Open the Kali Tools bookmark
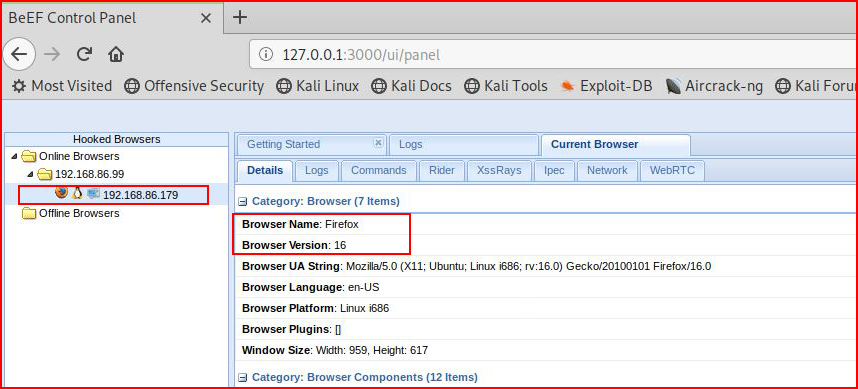The width and height of the screenshot is (858, 389). pyautogui.click(x=506, y=86)
